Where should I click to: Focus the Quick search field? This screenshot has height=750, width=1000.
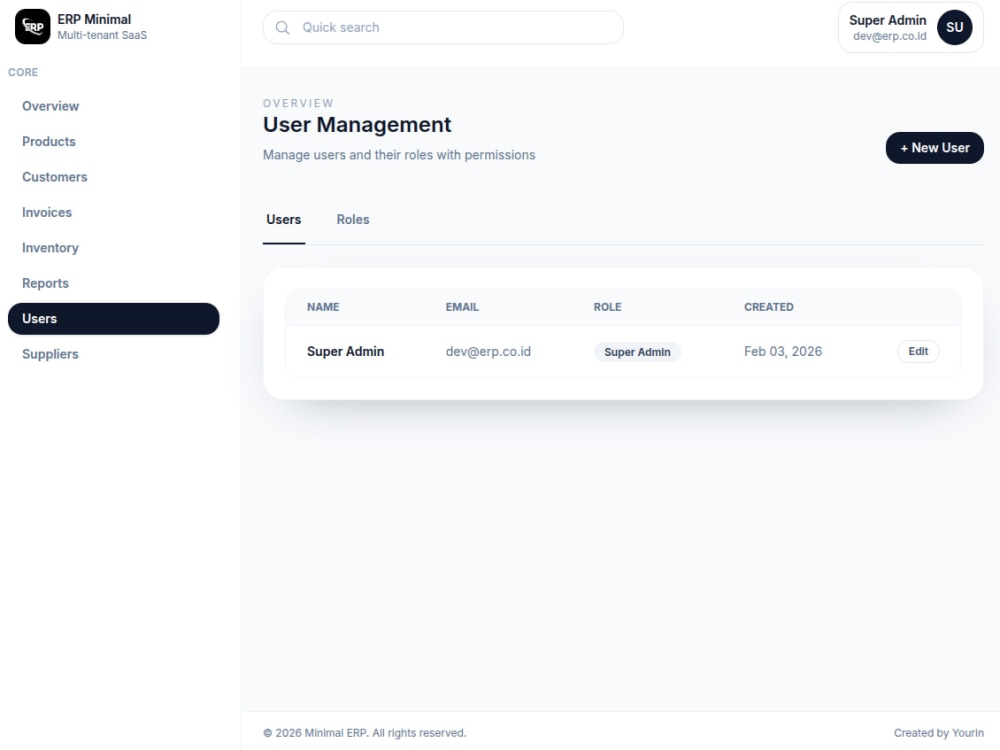pos(443,27)
